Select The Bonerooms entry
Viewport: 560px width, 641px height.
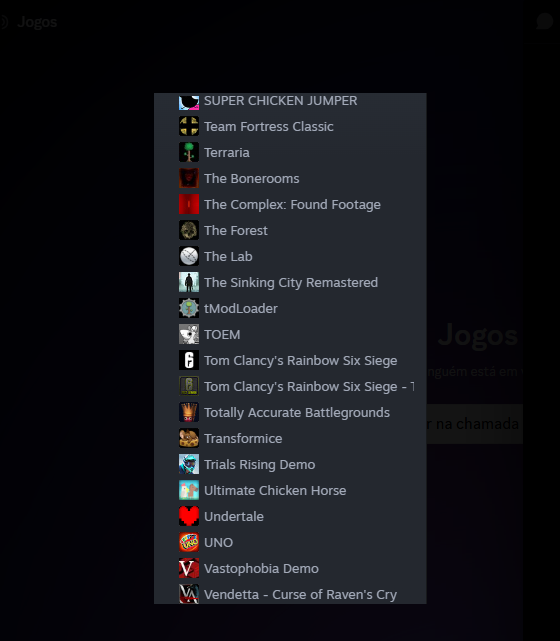[x=290, y=178]
